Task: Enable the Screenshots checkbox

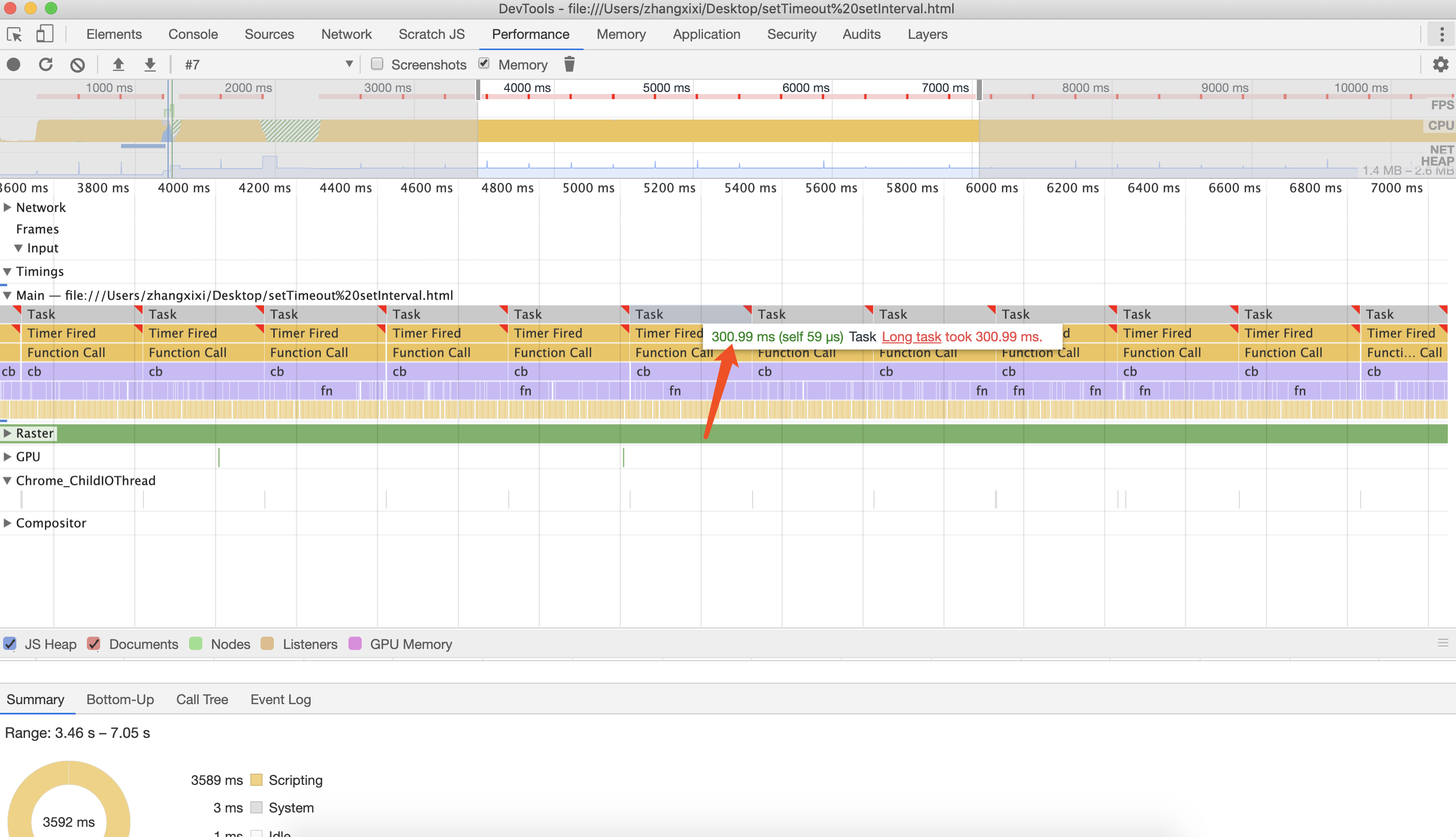Action: tap(377, 64)
